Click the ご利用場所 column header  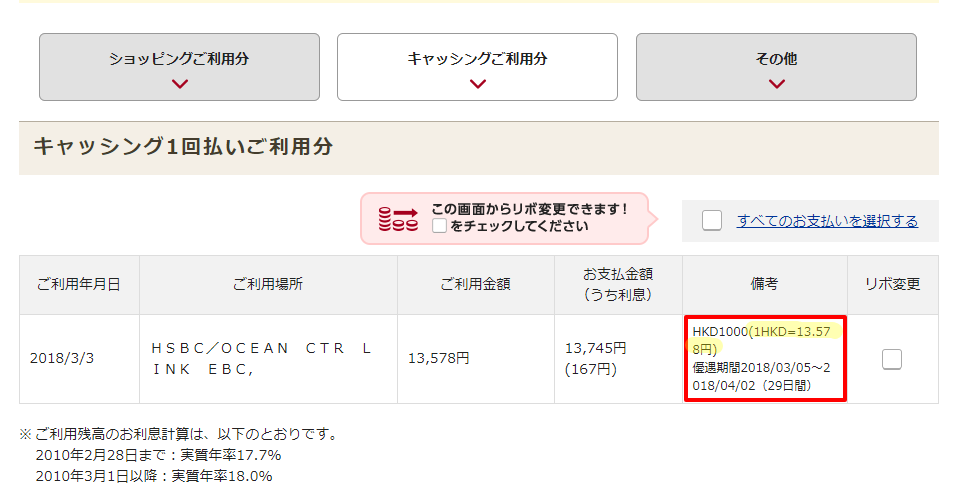coord(268,285)
